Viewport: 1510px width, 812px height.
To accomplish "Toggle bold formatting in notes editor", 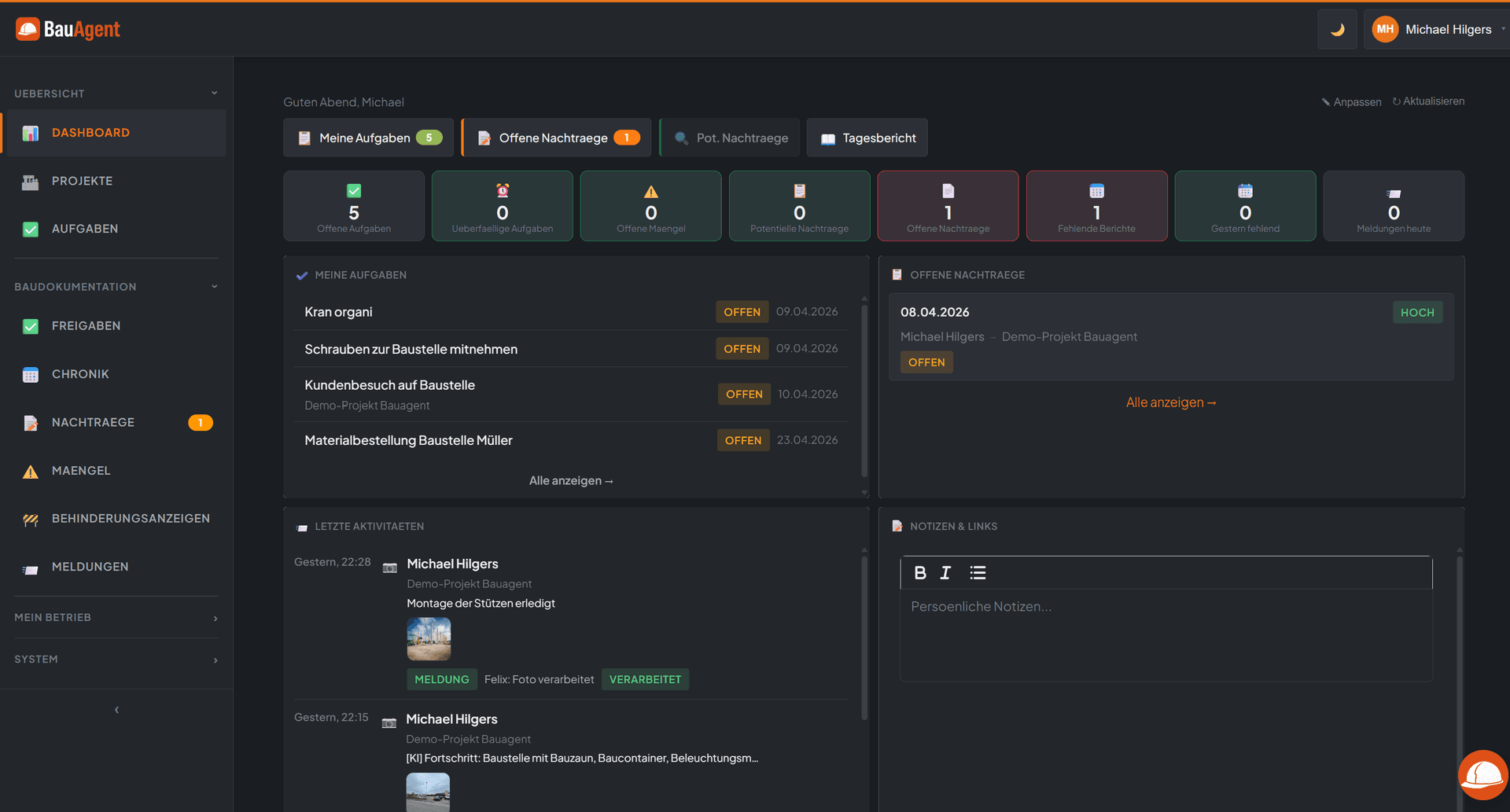I will (x=920, y=572).
